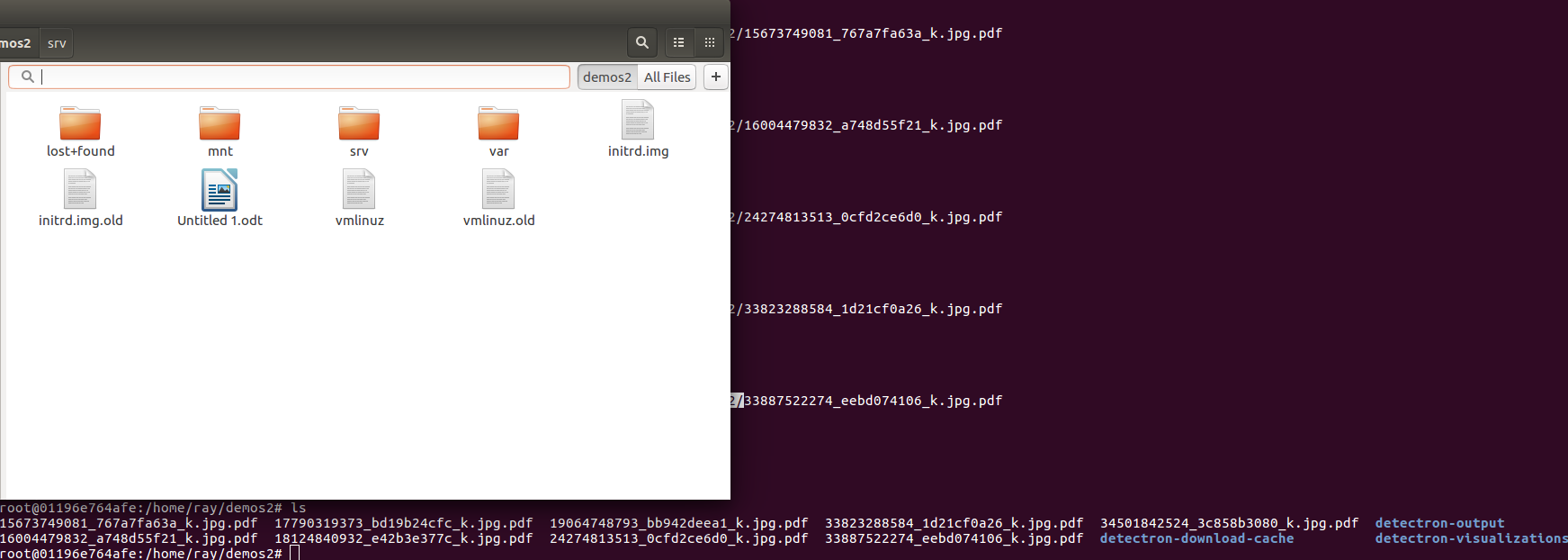Screen dimensions: 1568x560
Task: Open the srv folder icon
Action: tap(359, 131)
